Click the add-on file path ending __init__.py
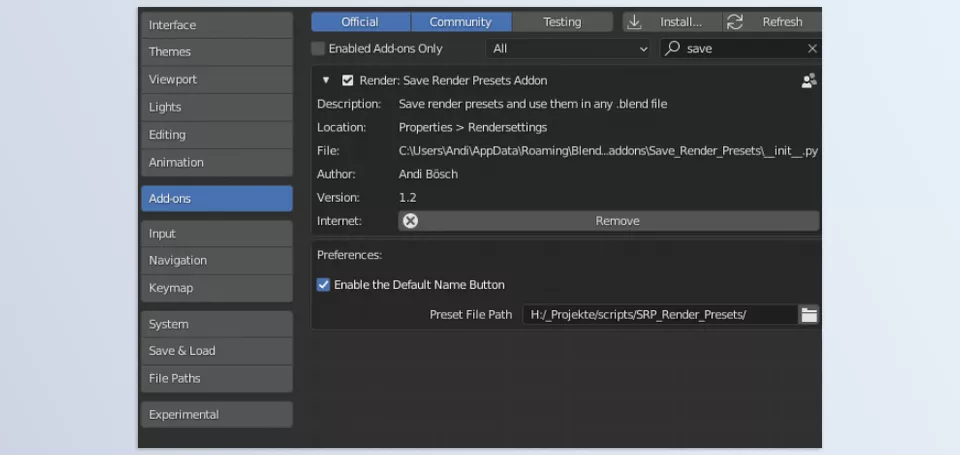The image size is (960, 455). pos(608,151)
